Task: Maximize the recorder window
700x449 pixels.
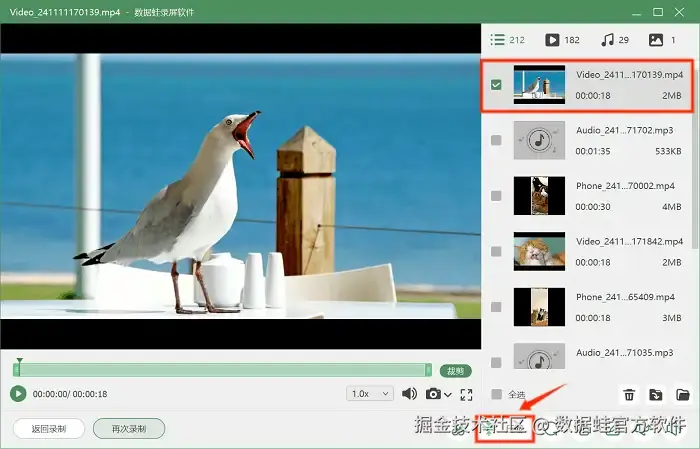Action: click(658, 12)
